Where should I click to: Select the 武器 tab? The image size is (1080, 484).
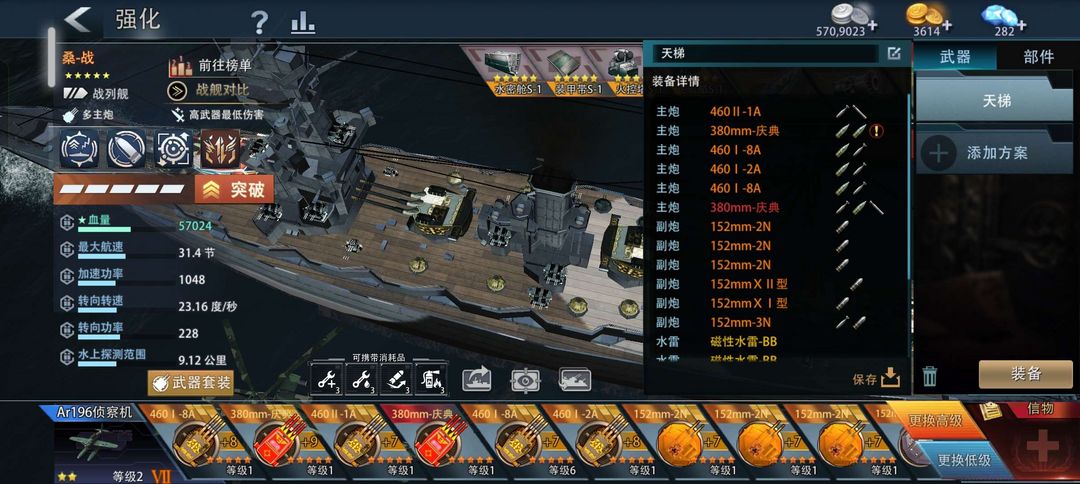pos(955,56)
